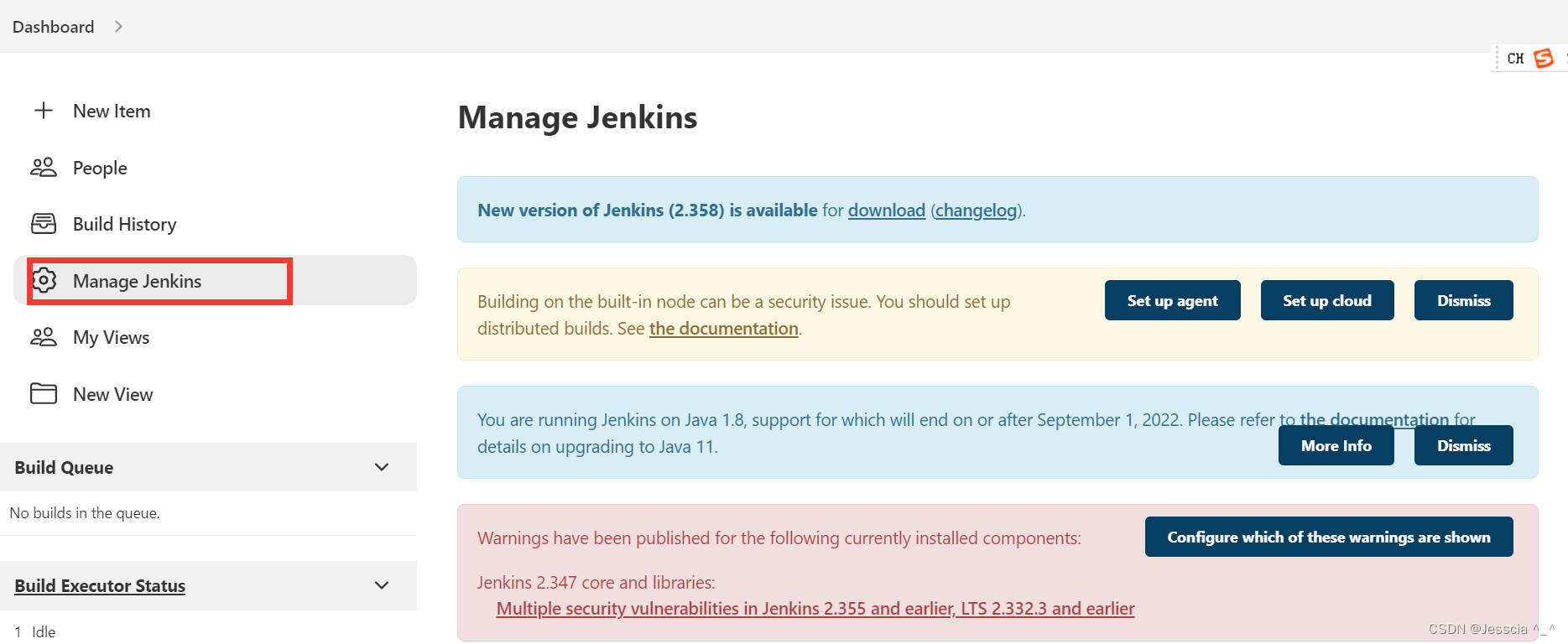This screenshot has height=644, width=1568.
Task: Click Configure which of these warnings are shown
Action: 1329,537
